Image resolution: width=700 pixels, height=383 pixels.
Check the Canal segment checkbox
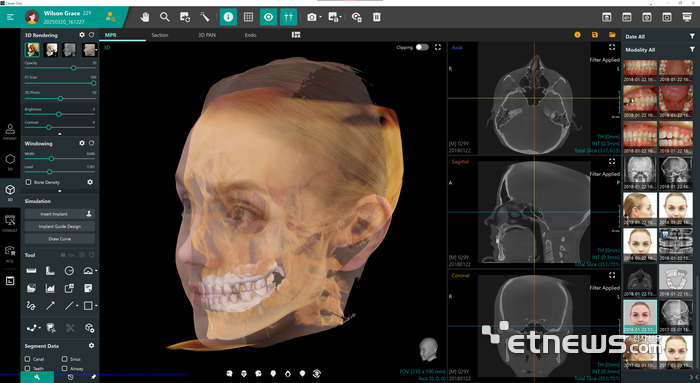tap(28, 359)
